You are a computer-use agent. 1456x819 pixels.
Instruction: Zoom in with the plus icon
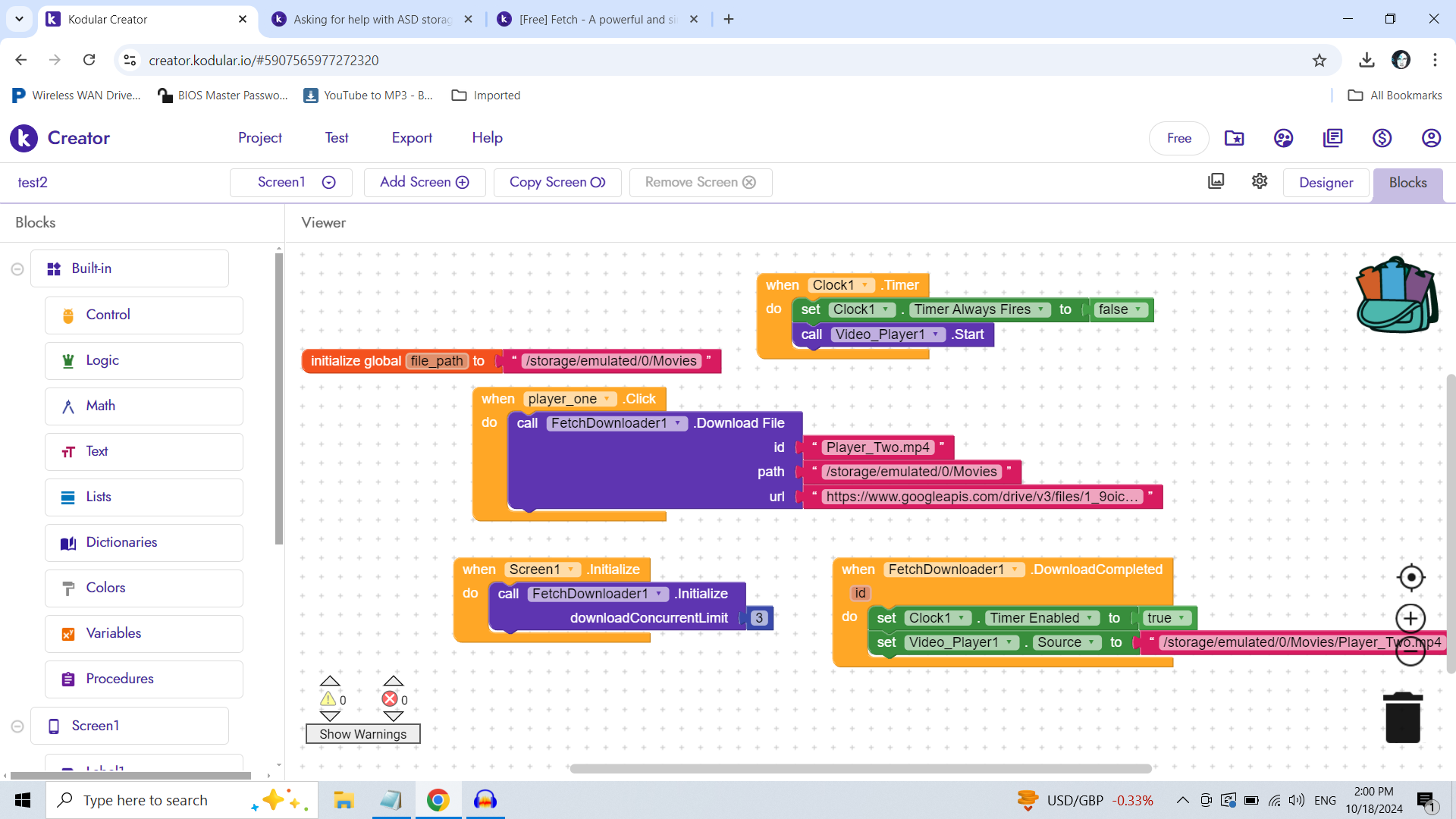pyautogui.click(x=1410, y=619)
